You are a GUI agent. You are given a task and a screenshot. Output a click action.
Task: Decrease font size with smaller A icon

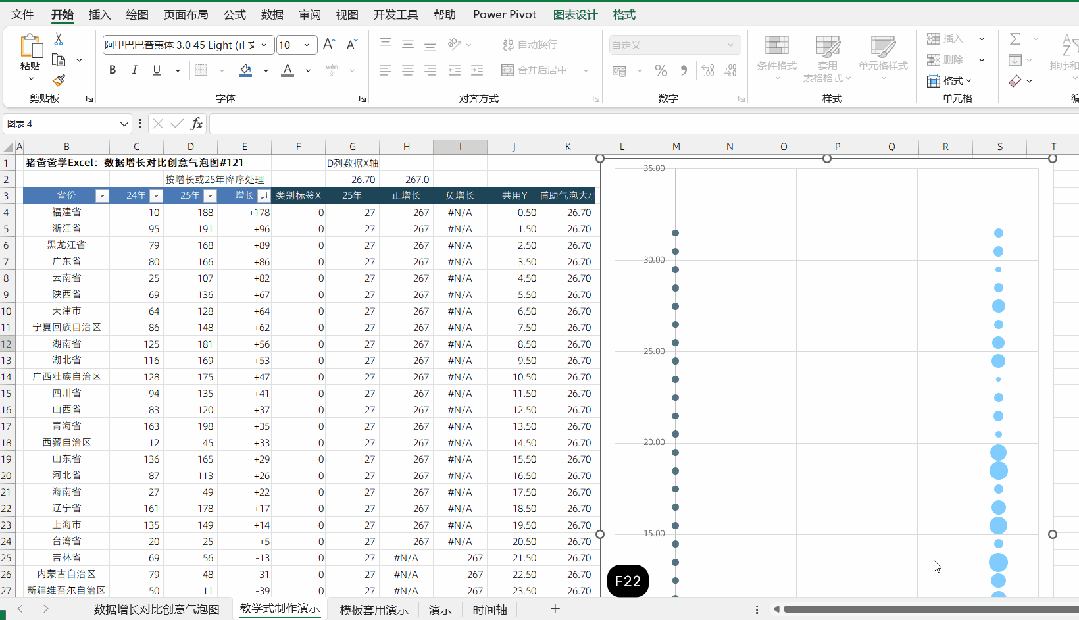pyautogui.click(x=352, y=45)
